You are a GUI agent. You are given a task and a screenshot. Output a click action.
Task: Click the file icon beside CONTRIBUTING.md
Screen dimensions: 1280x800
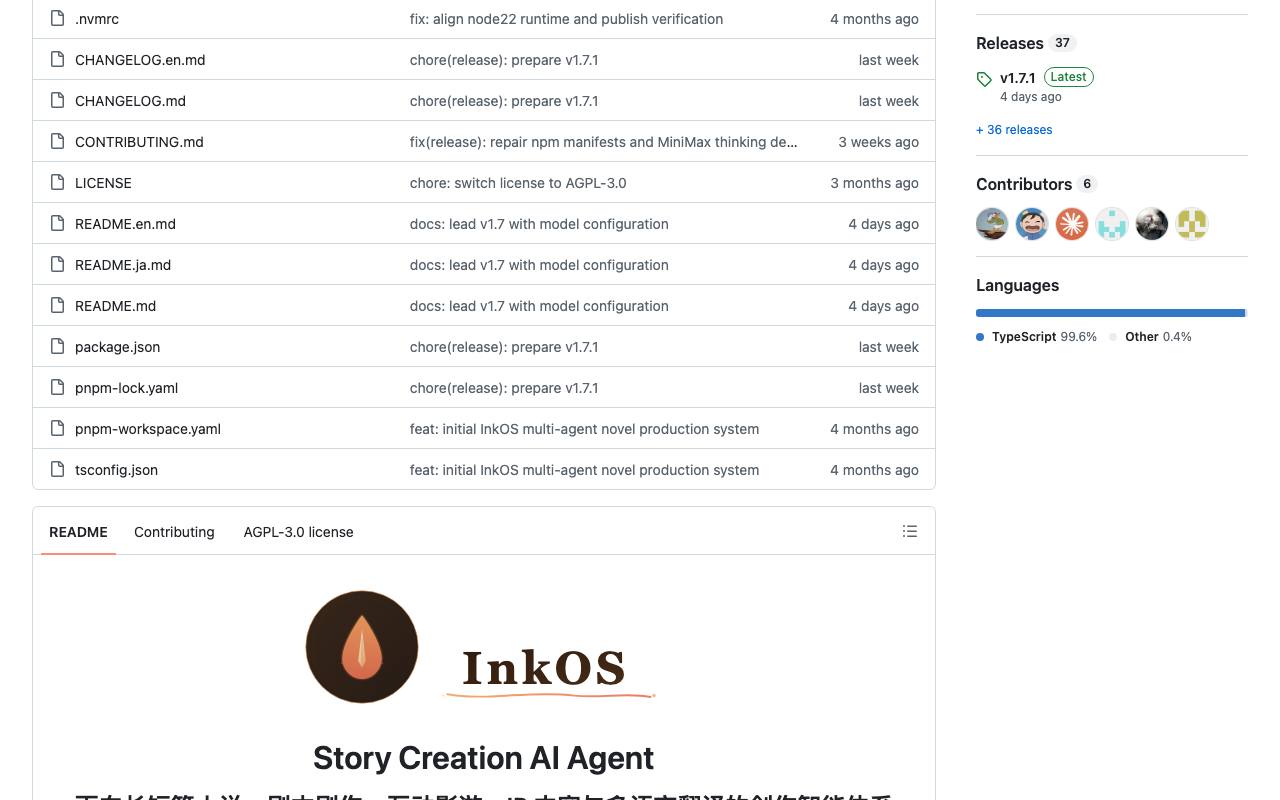(57, 142)
